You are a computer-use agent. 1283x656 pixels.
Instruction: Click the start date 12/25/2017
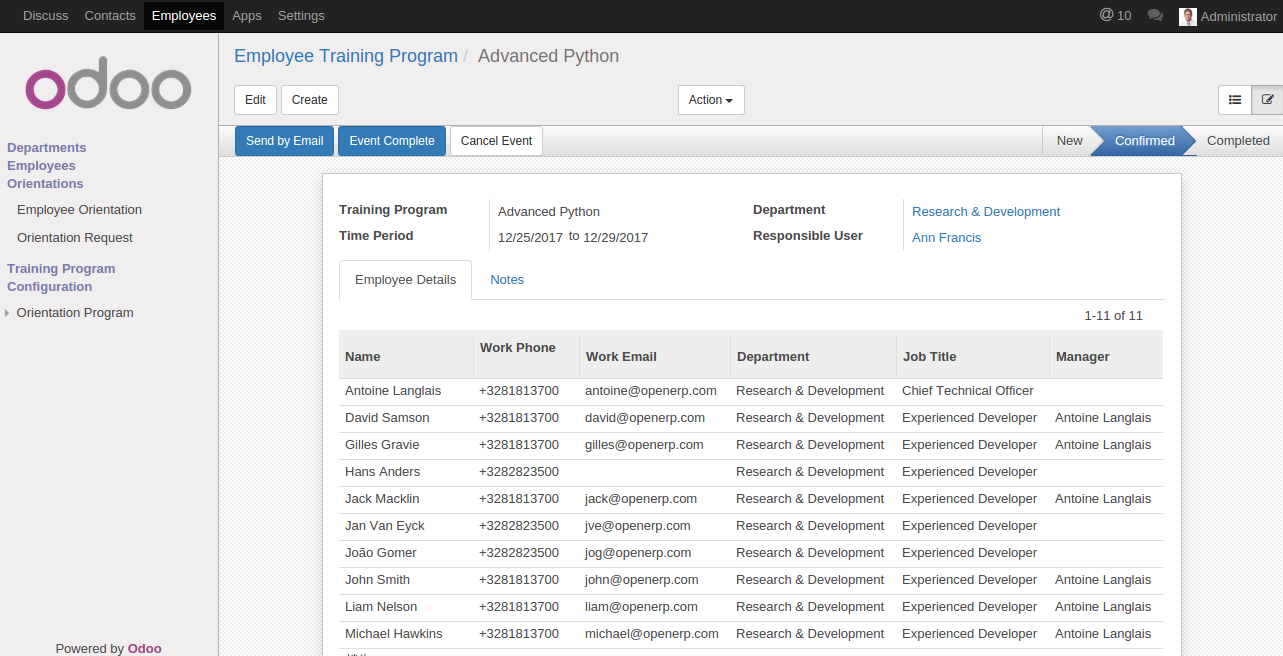pyautogui.click(x=531, y=238)
